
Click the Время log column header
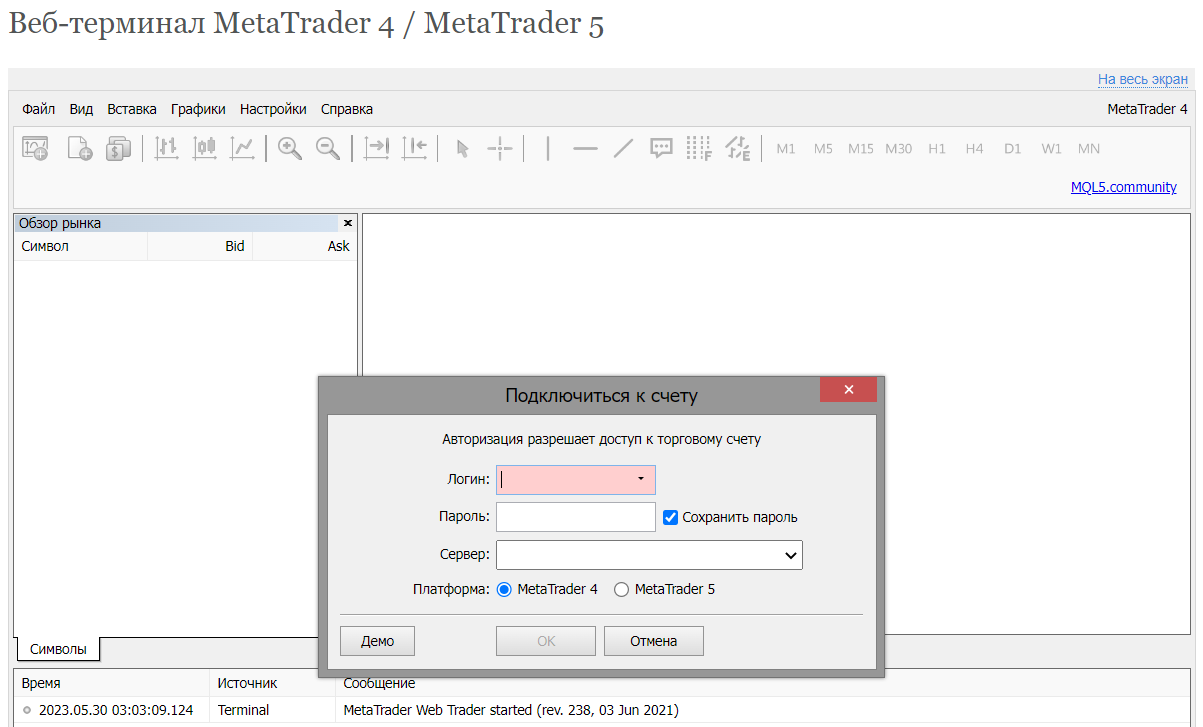coord(111,683)
